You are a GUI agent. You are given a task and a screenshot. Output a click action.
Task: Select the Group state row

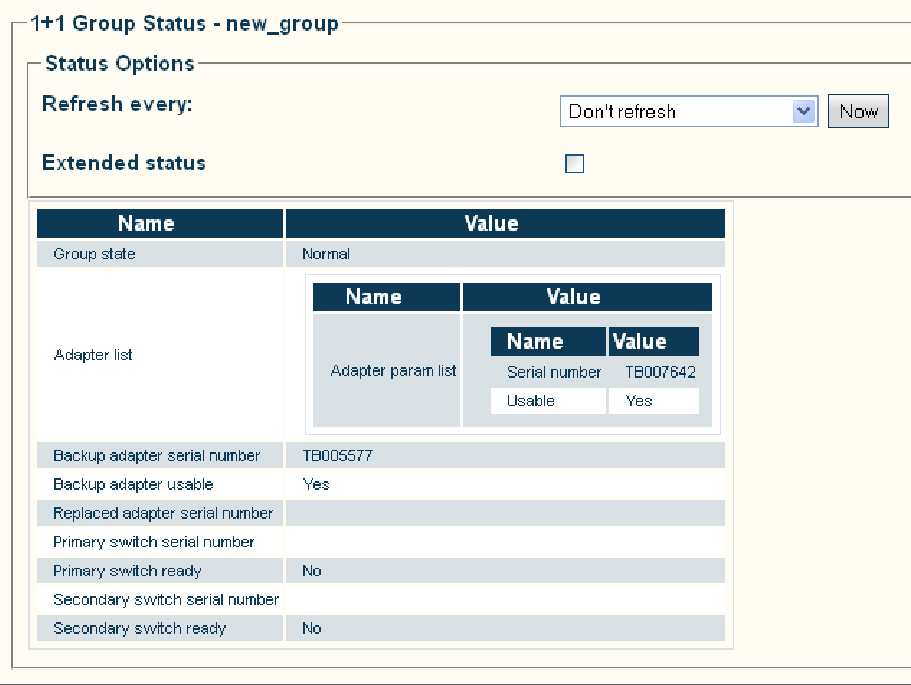[x=381, y=254]
